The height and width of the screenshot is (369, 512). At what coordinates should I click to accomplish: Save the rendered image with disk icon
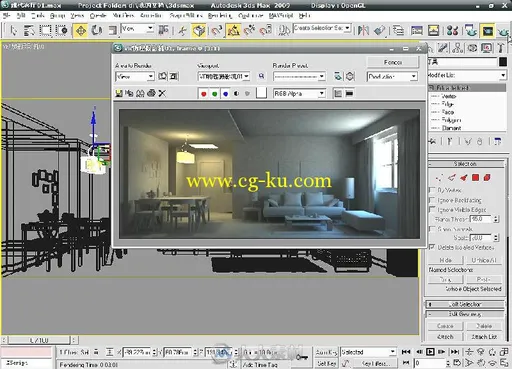(119, 93)
